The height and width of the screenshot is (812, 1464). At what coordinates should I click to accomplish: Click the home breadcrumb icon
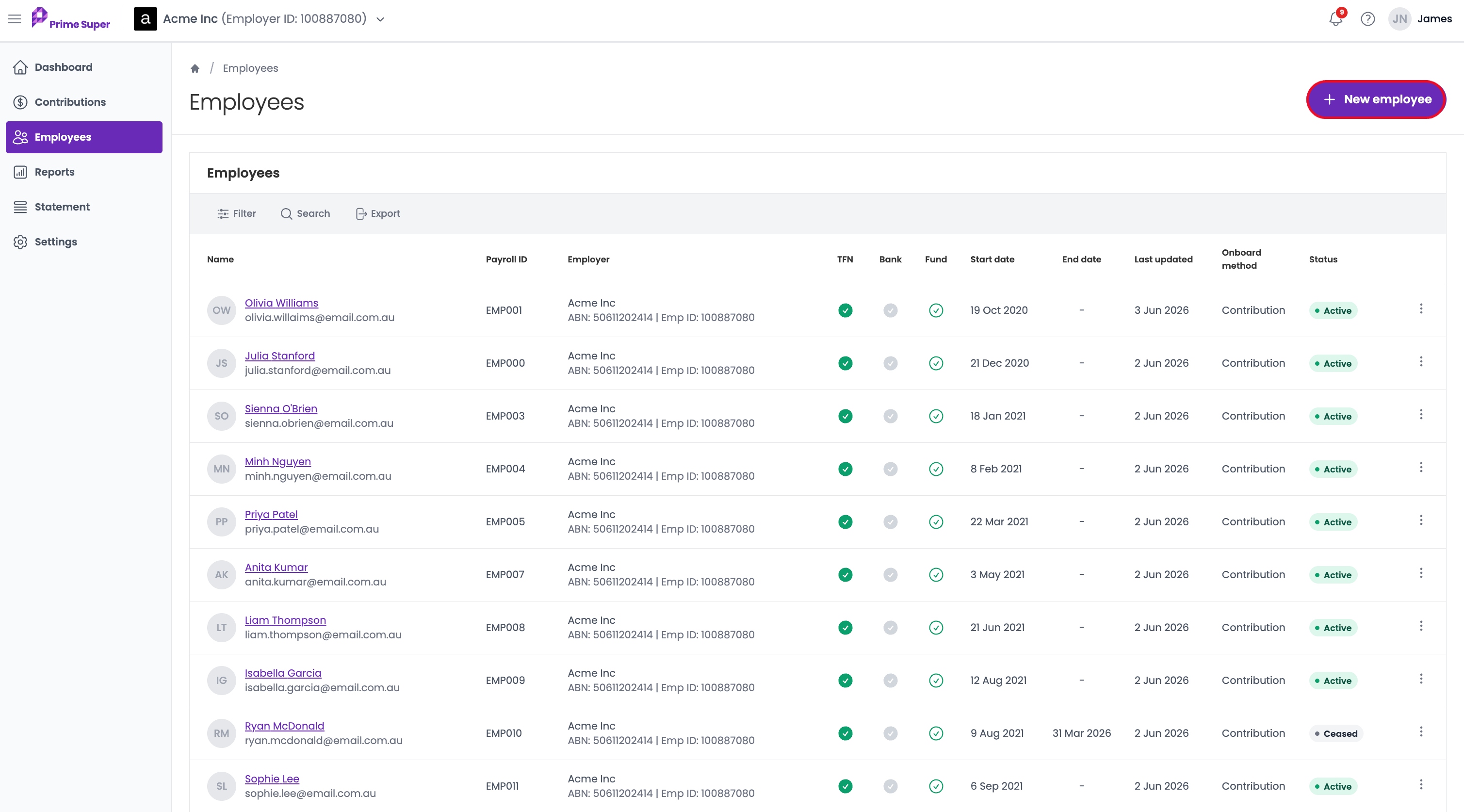pyautogui.click(x=195, y=68)
